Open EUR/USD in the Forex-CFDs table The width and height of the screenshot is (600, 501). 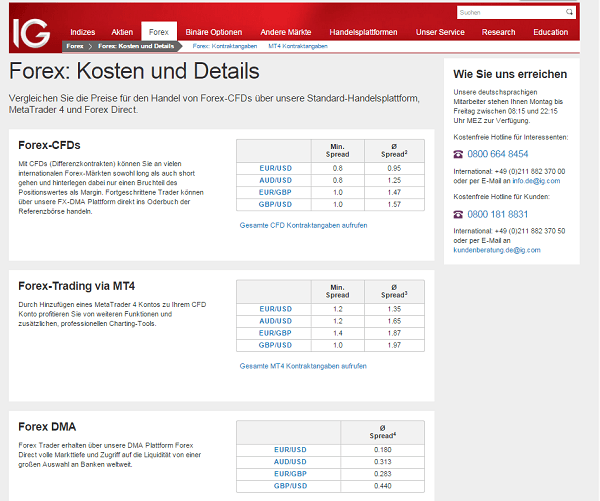[x=276, y=168]
